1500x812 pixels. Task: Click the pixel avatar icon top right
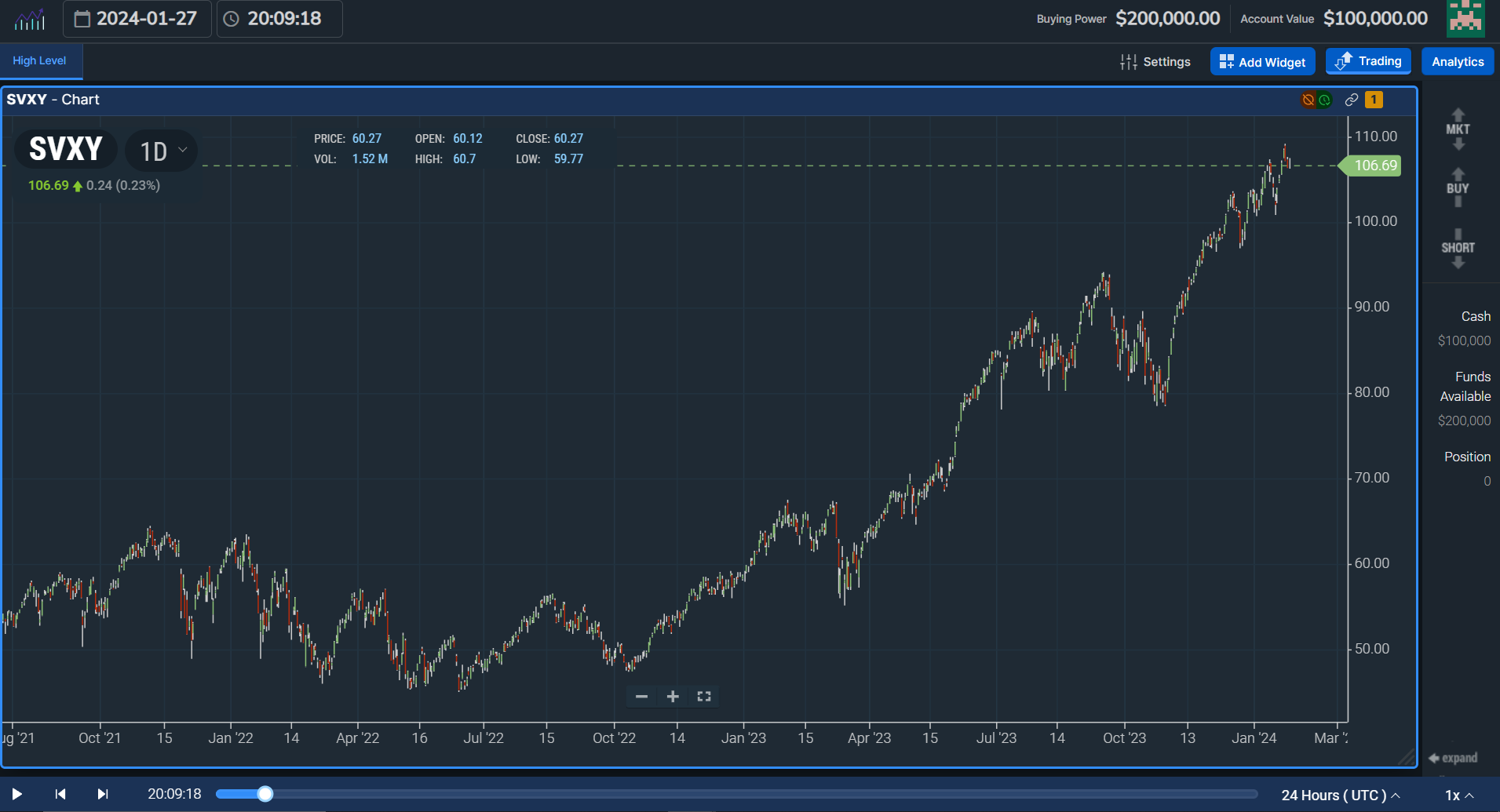coord(1465,18)
